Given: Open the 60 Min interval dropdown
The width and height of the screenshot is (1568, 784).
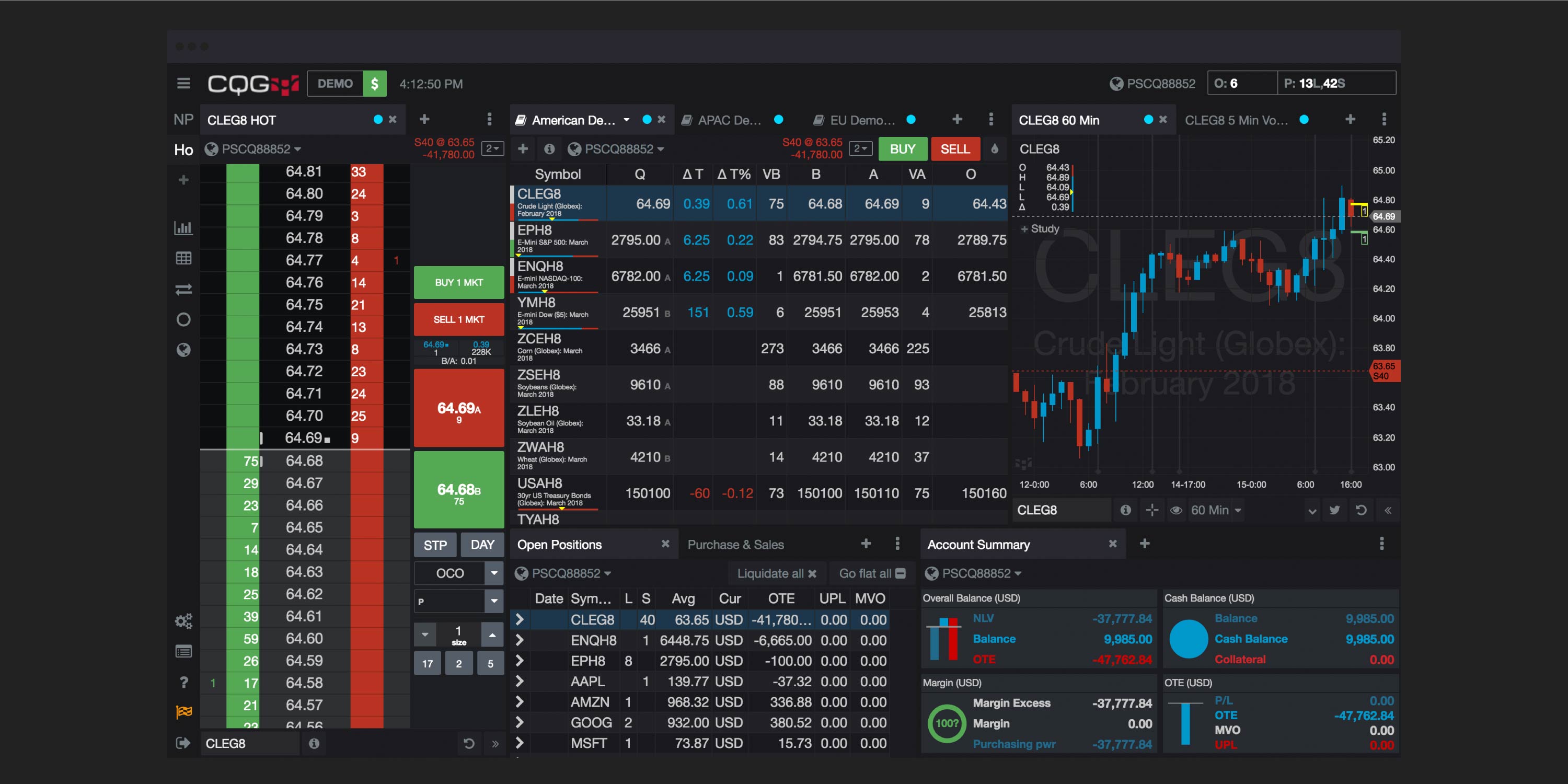Looking at the screenshot, I should click(1216, 510).
